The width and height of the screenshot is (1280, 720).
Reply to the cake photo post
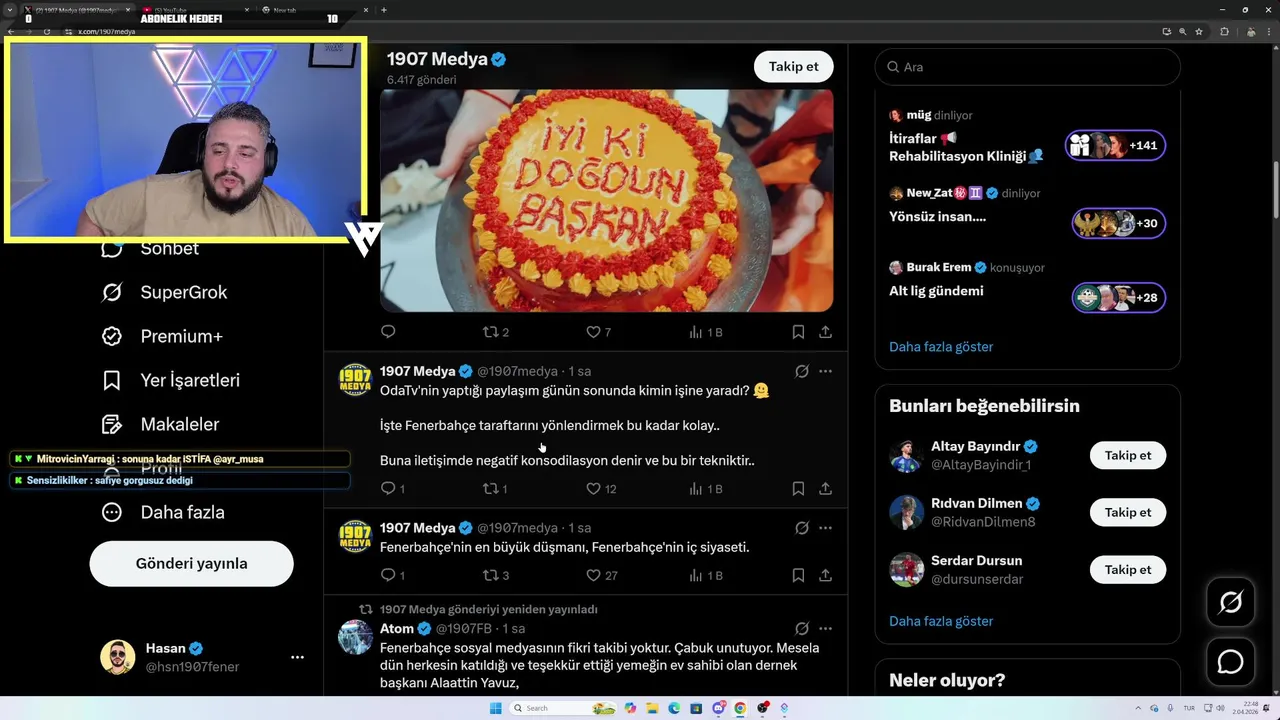point(388,332)
